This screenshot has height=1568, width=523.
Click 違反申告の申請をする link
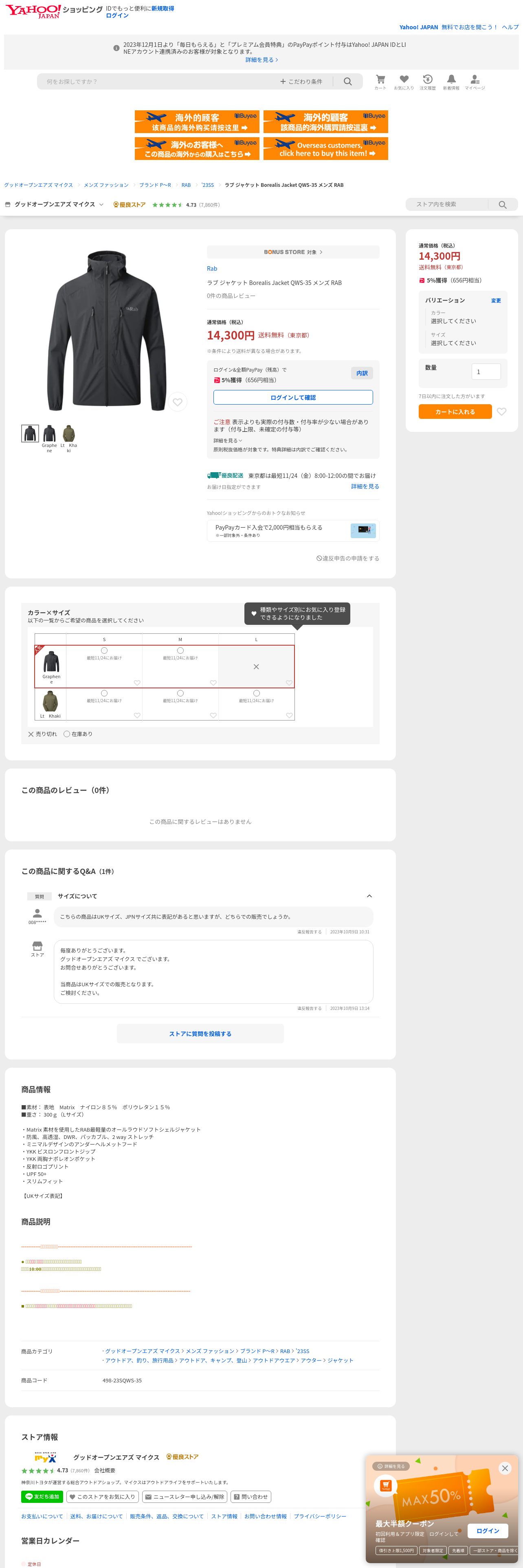(348, 558)
